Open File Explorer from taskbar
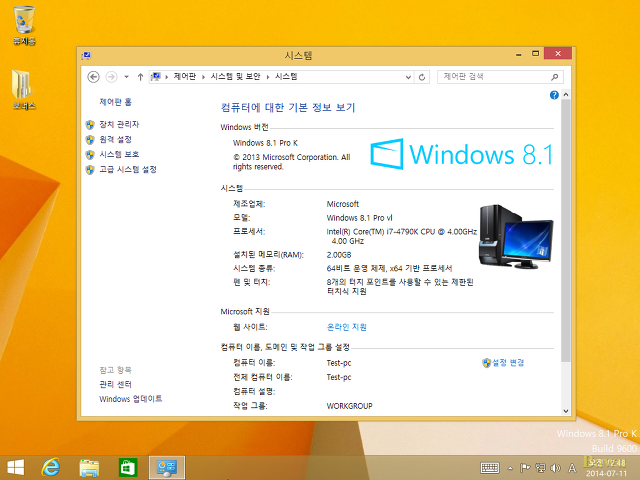The width and height of the screenshot is (640, 480). (89, 468)
